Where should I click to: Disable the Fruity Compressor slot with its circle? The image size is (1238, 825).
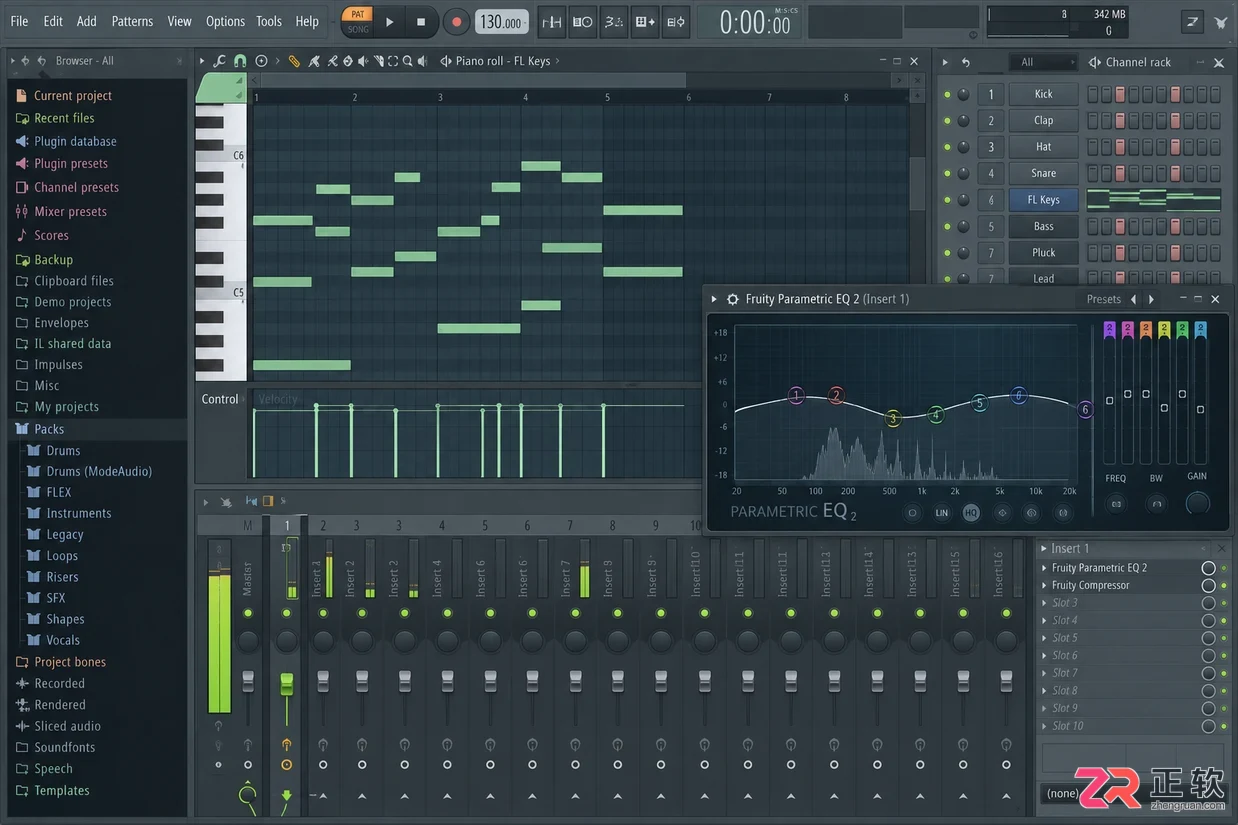[x=1208, y=585]
